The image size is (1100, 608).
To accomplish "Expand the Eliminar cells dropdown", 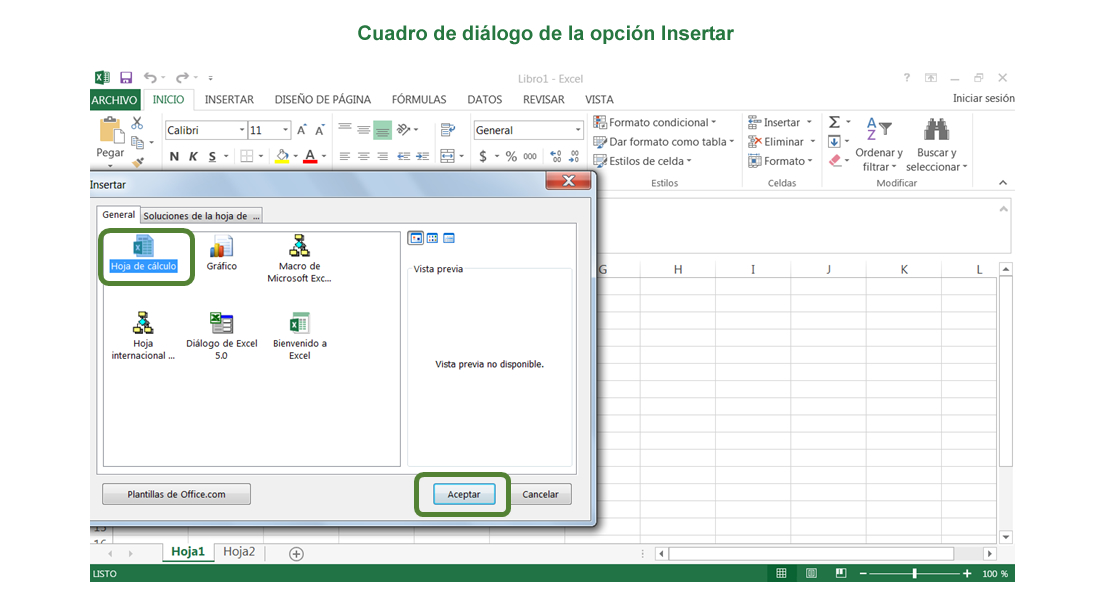I will click(813, 142).
